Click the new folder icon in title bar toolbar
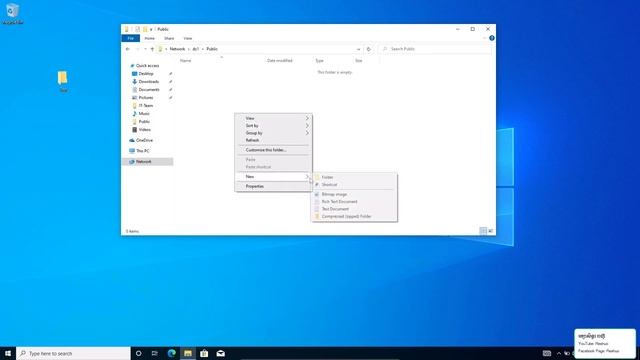 [145, 29]
